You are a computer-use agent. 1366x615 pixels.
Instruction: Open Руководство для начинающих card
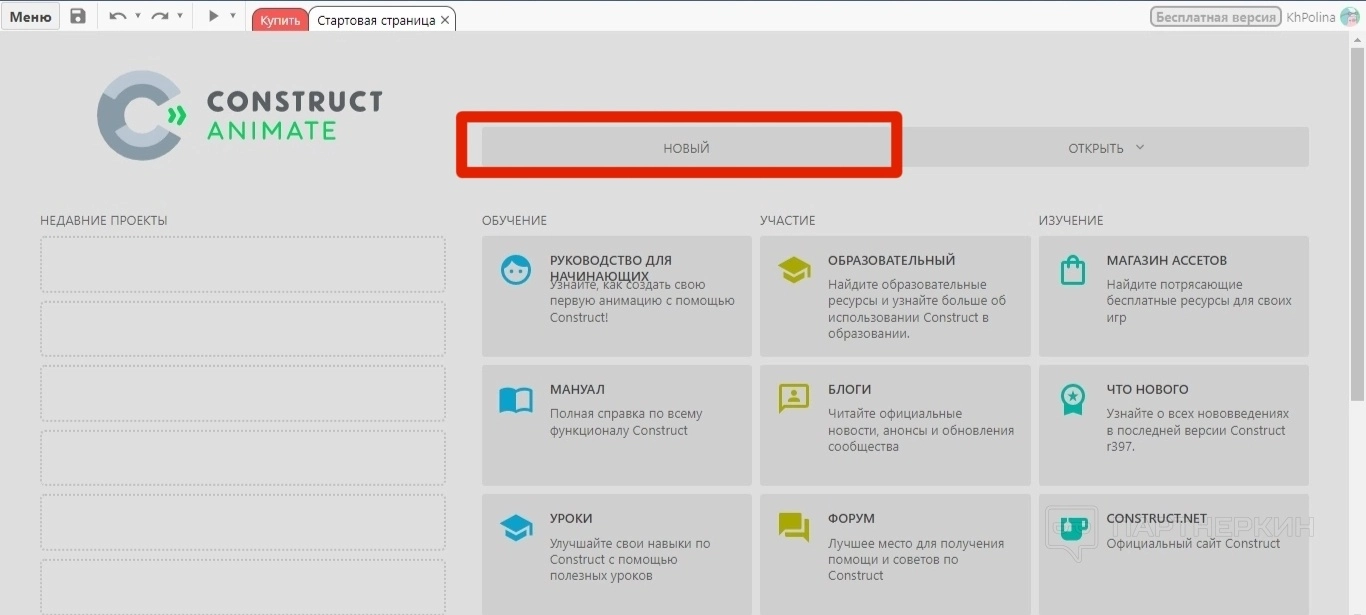tap(617, 296)
